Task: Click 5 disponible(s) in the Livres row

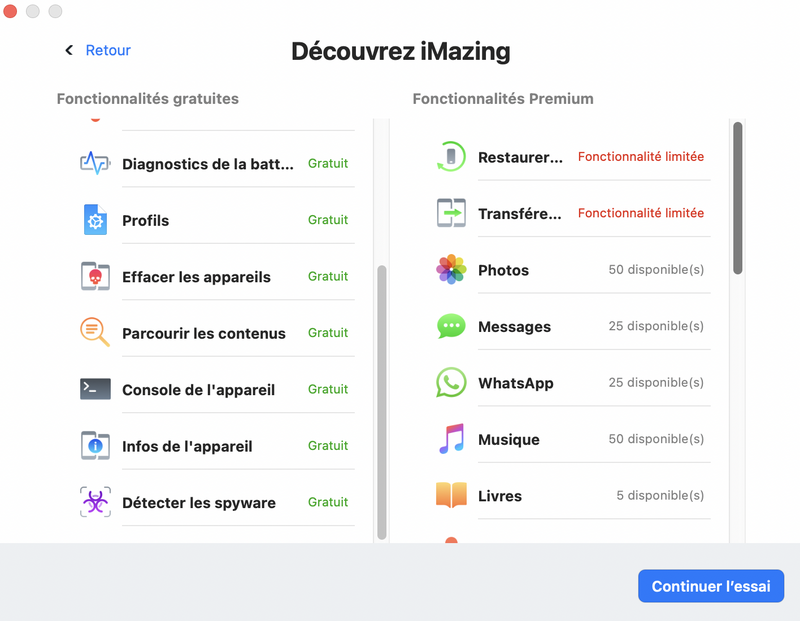Action: point(660,495)
